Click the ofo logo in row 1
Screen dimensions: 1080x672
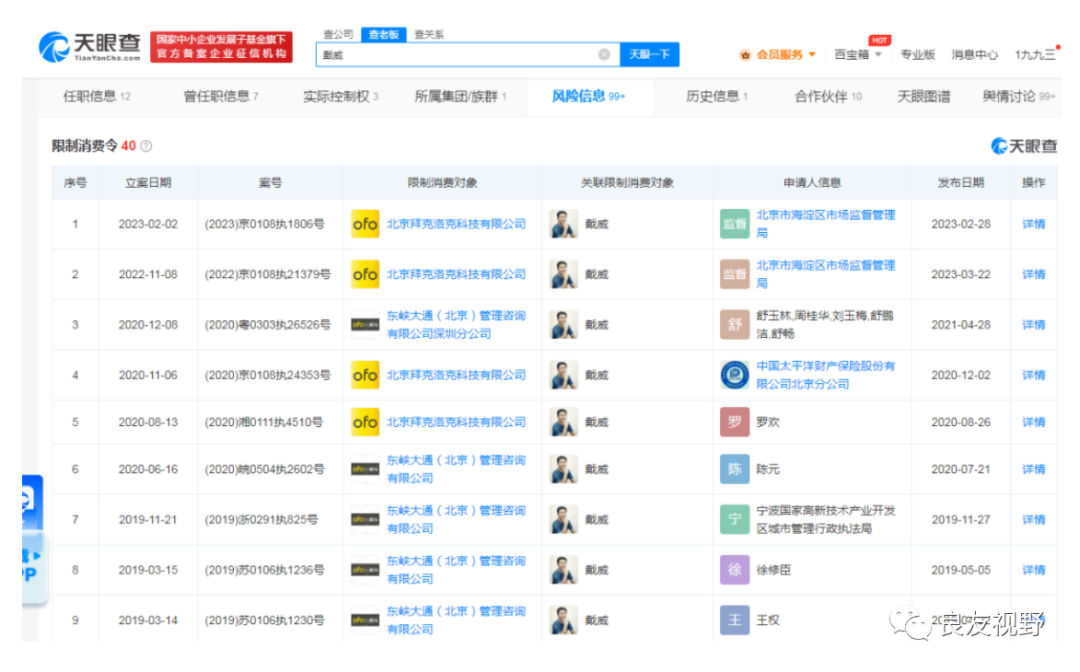[365, 224]
